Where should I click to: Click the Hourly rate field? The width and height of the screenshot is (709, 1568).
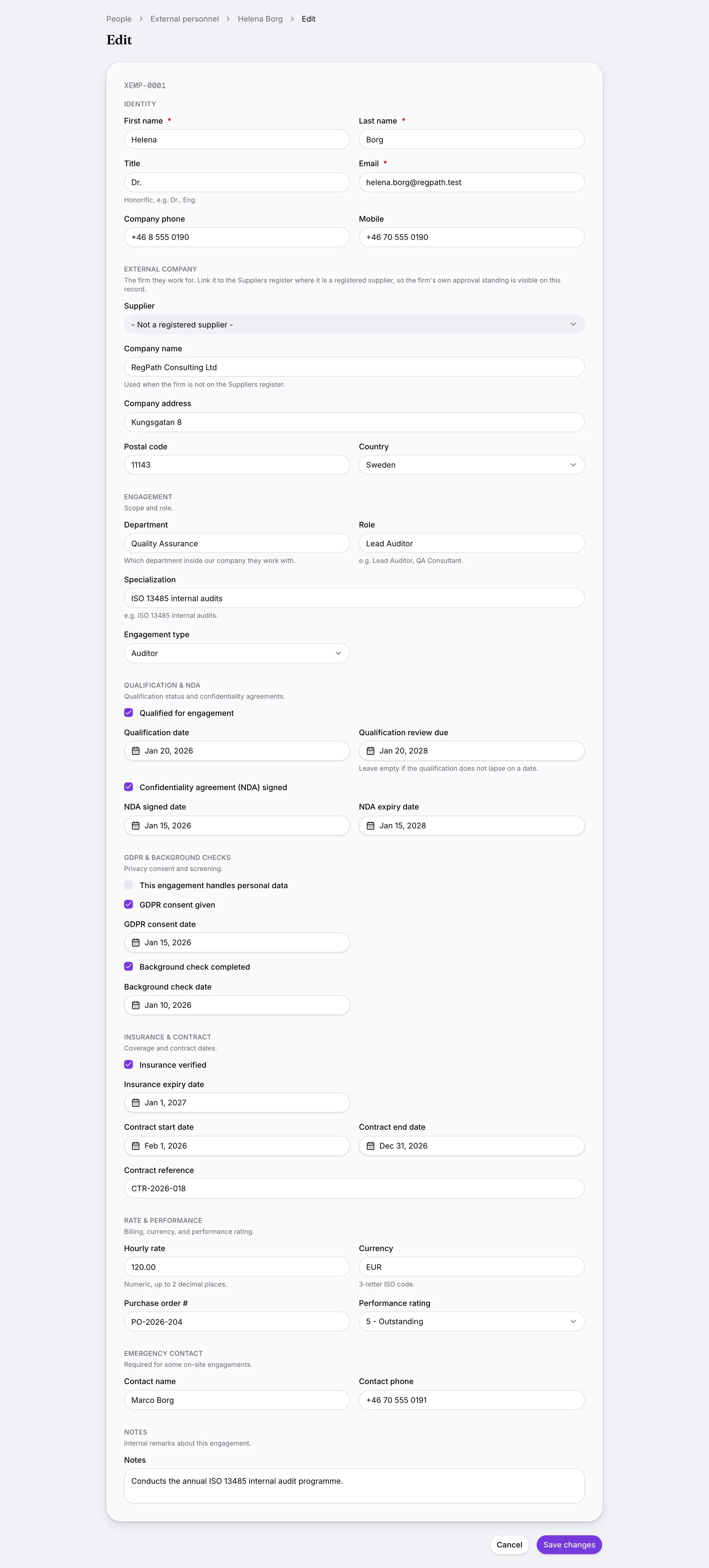coord(237,1267)
